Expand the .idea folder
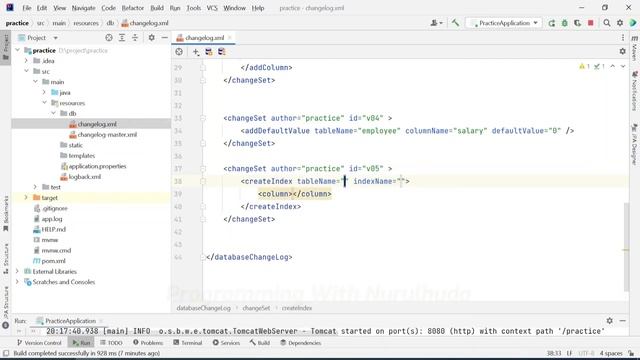The width and height of the screenshot is (640, 360). (27, 61)
